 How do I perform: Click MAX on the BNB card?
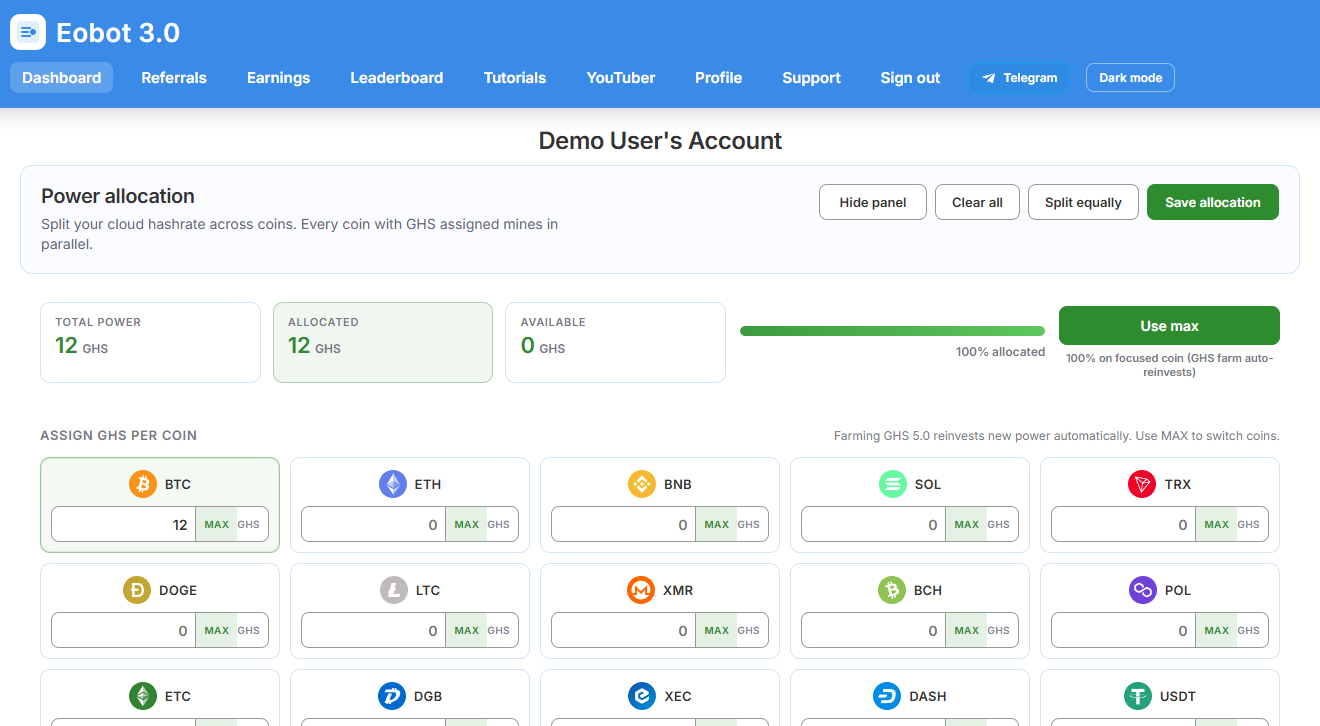716,524
